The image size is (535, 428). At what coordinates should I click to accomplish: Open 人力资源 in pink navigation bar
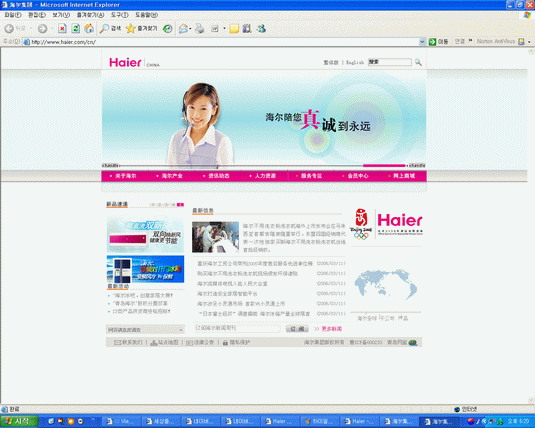coord(265,176)
